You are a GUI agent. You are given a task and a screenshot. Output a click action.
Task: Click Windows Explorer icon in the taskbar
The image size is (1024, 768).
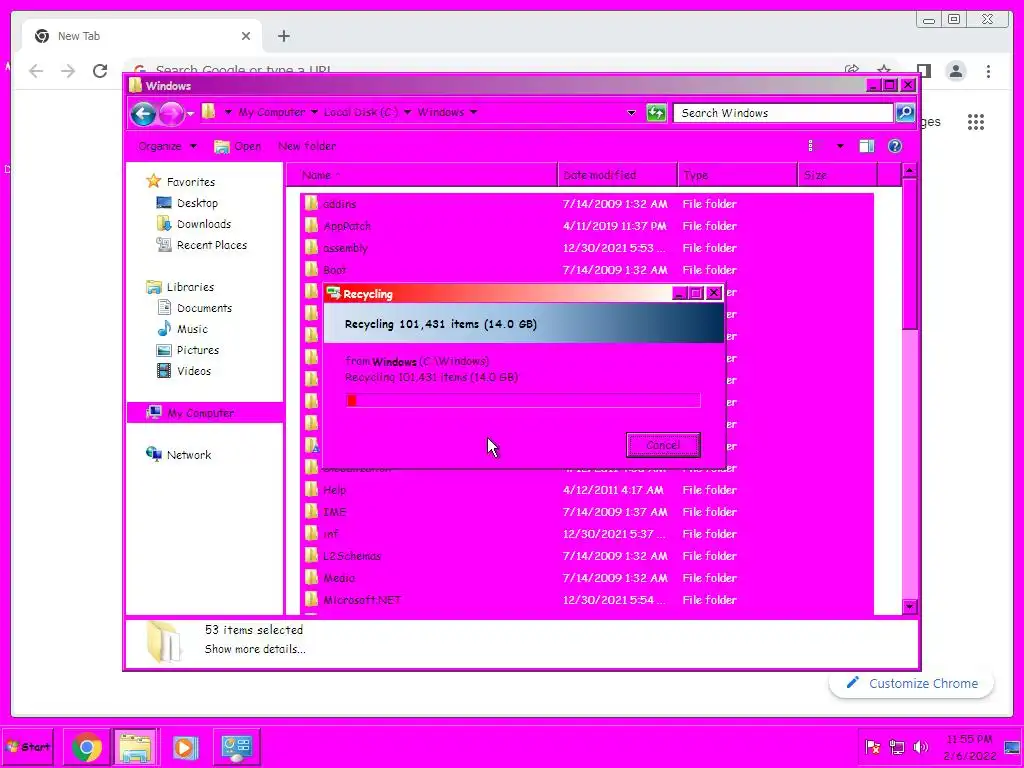tap(135, 746)
